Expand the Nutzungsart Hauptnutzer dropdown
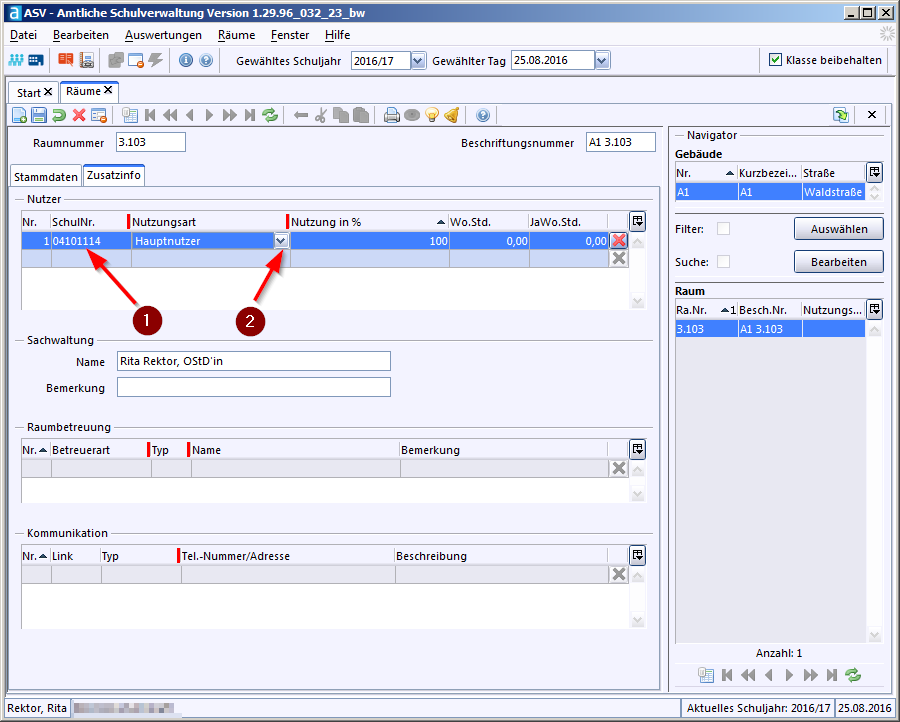The width and height of the screenshot is (900, 722). pyautogui.click(x=281, y=241)
